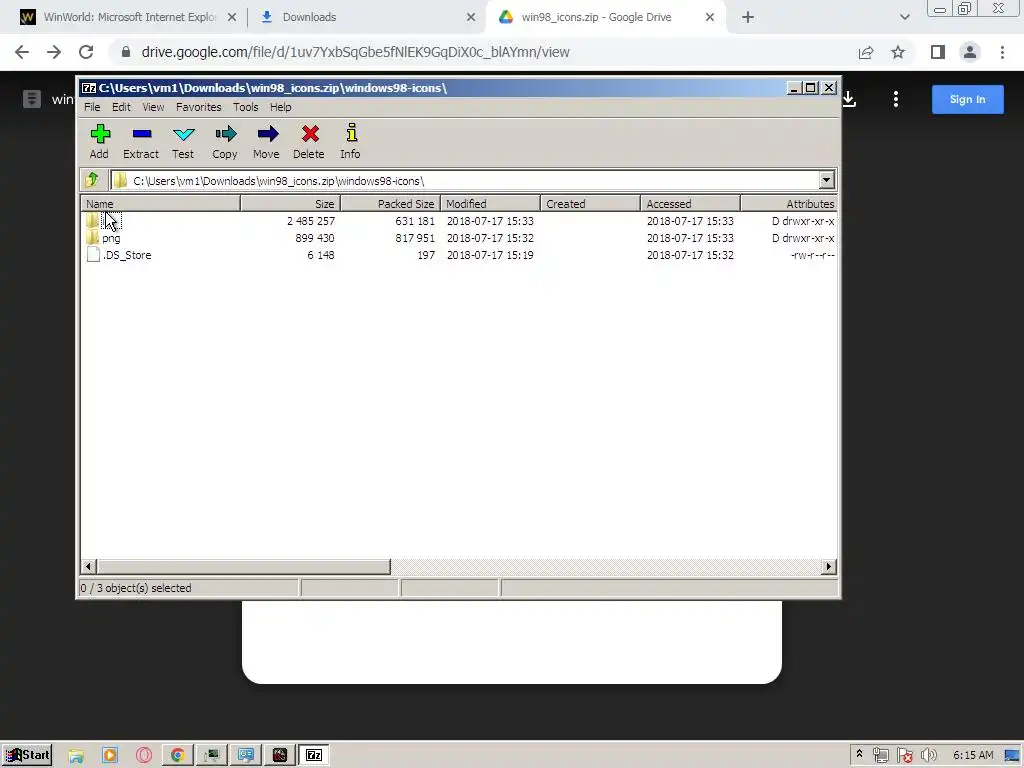Viewport: 1024px width, 768px height.
Task: Close the Downloads browser tab
Action: [x=471, y=18]
